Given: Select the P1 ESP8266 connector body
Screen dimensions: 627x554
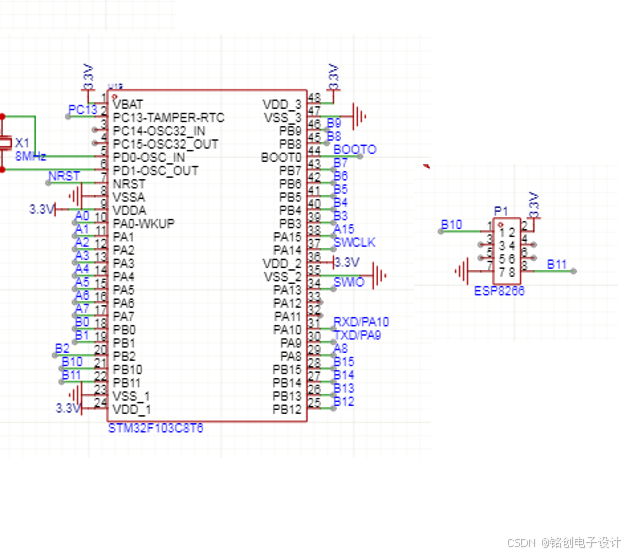Looking at the screenshot, I should pos(507,251).
